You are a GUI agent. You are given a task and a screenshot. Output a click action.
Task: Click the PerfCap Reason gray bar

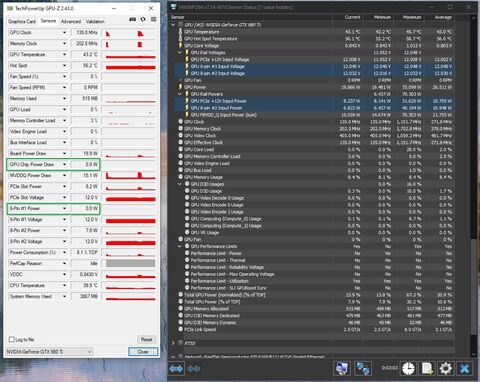pos(130,263)
